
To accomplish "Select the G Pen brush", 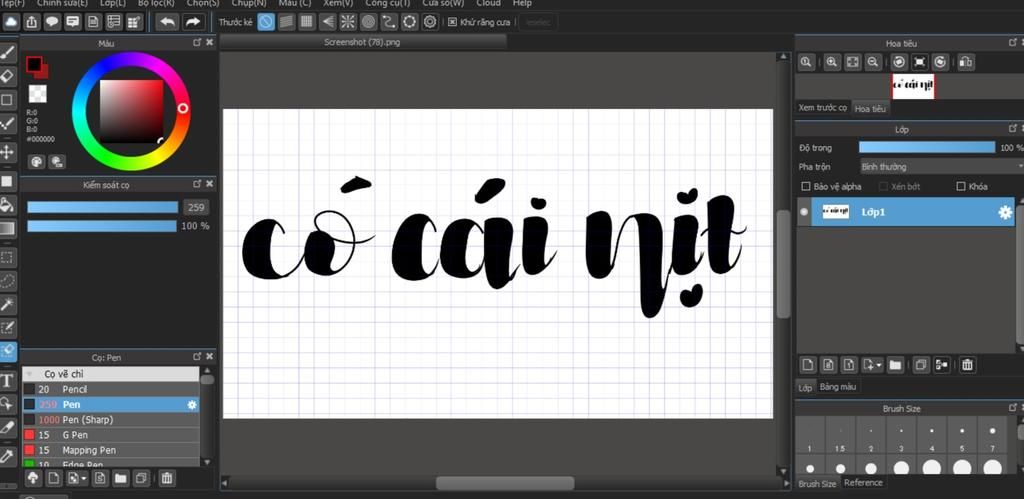I will coord(111,435).
